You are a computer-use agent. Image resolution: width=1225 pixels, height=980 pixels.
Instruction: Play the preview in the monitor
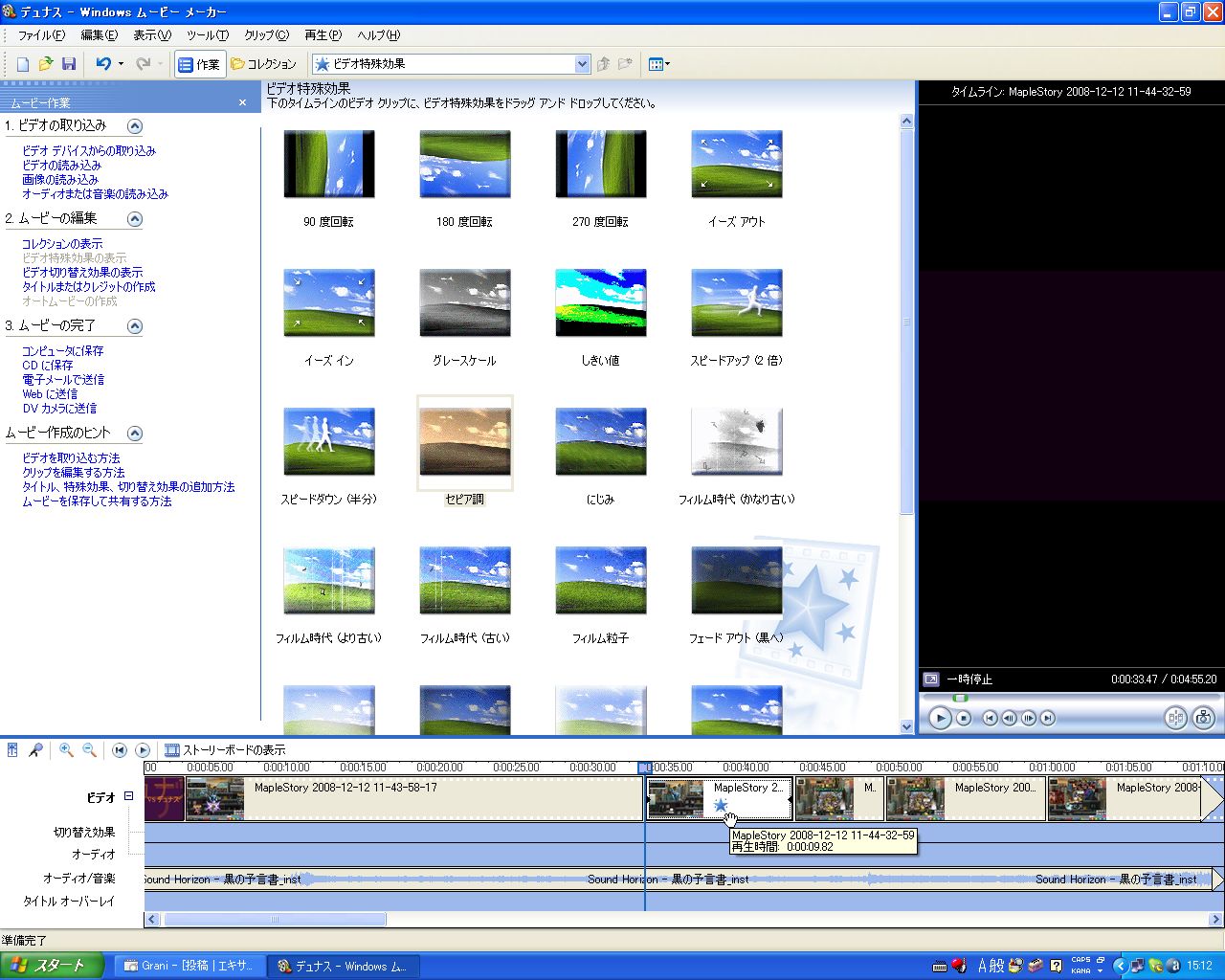940,718
